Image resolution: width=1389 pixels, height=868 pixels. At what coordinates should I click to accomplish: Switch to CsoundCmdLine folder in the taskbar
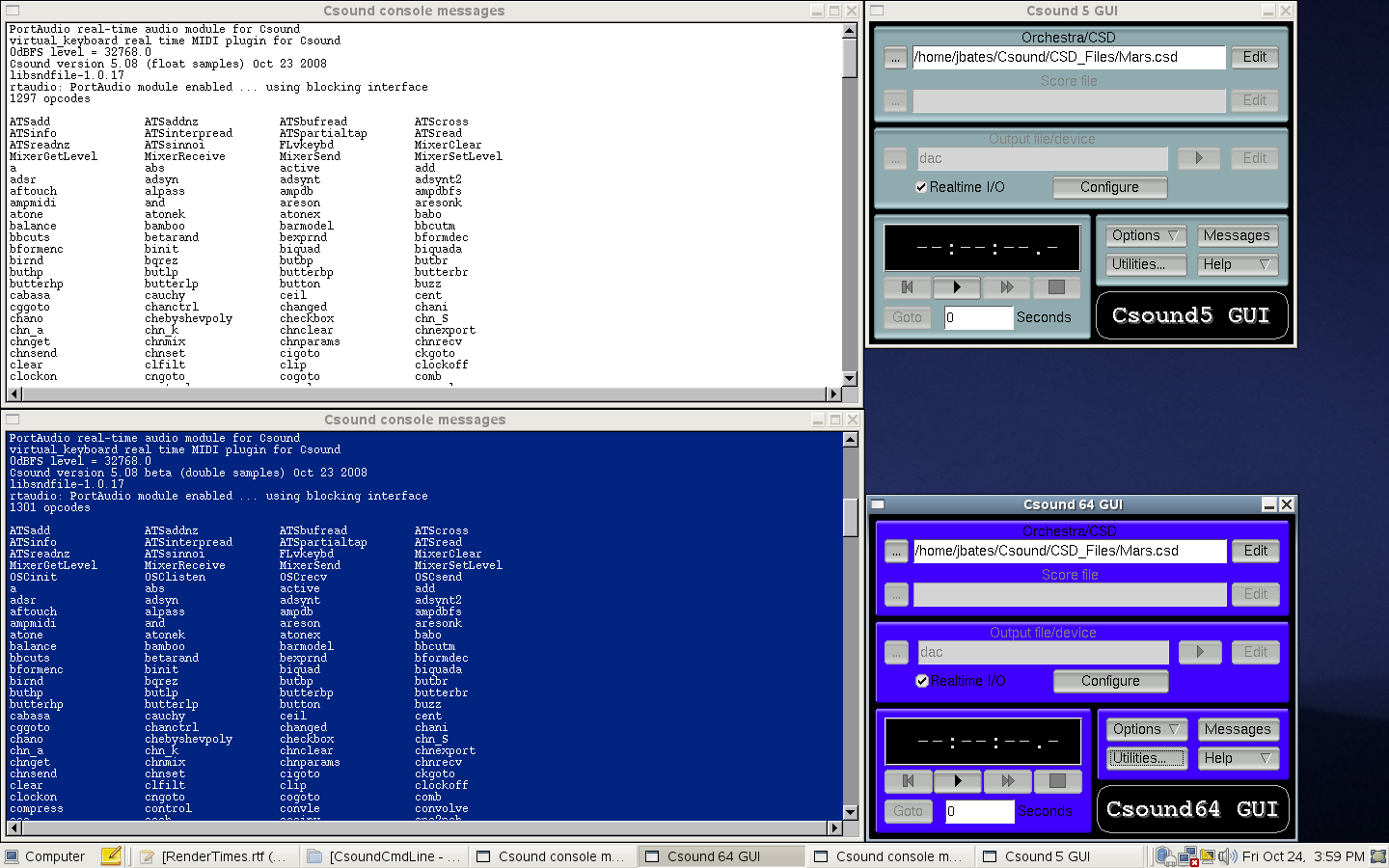tap(385, 855)
